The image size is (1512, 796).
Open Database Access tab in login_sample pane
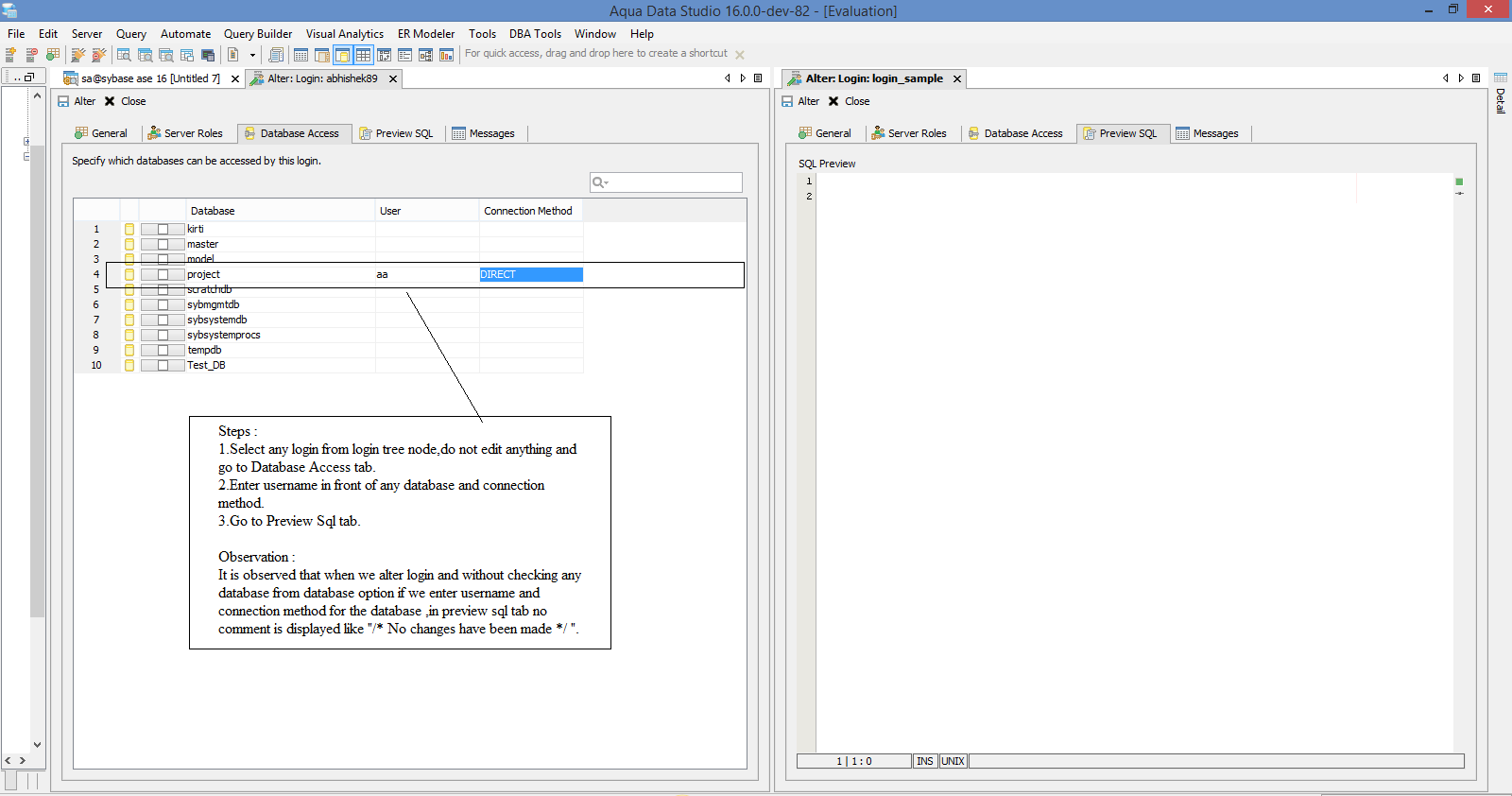click(x=1016, y=133)
